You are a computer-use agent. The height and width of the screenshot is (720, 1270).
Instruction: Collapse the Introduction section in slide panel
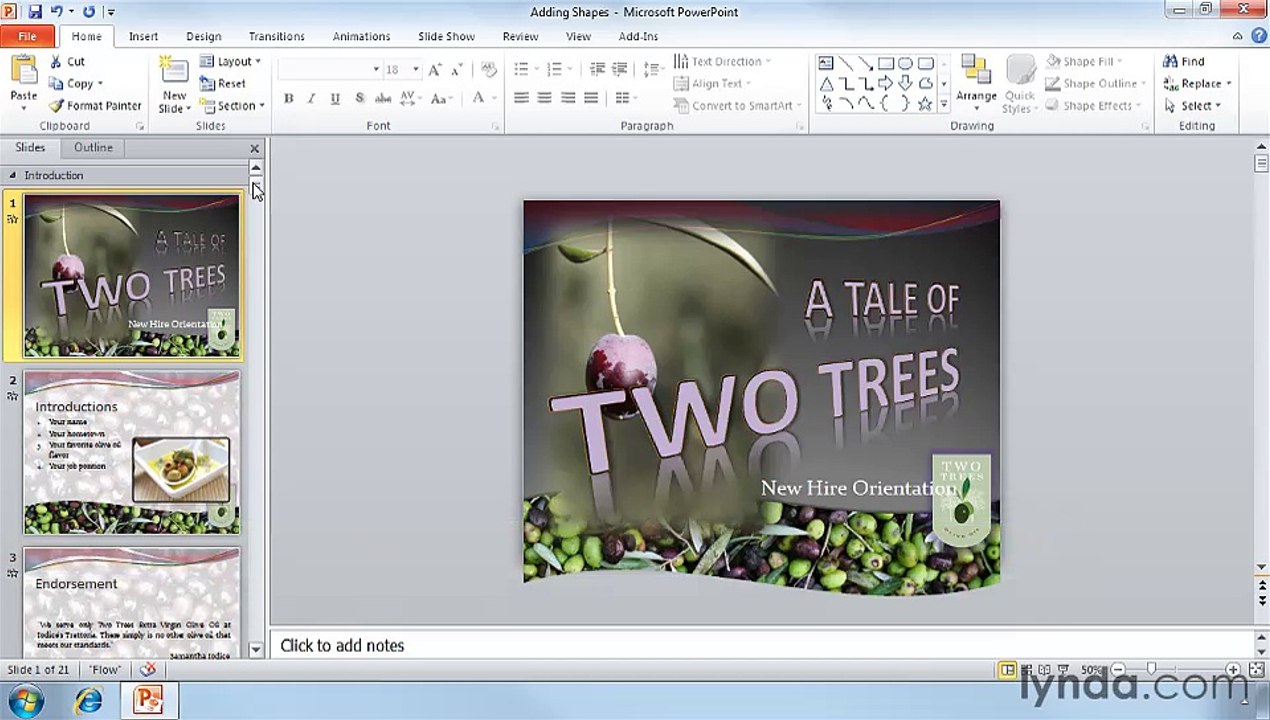pyautogui.click(x=13, y=175)
